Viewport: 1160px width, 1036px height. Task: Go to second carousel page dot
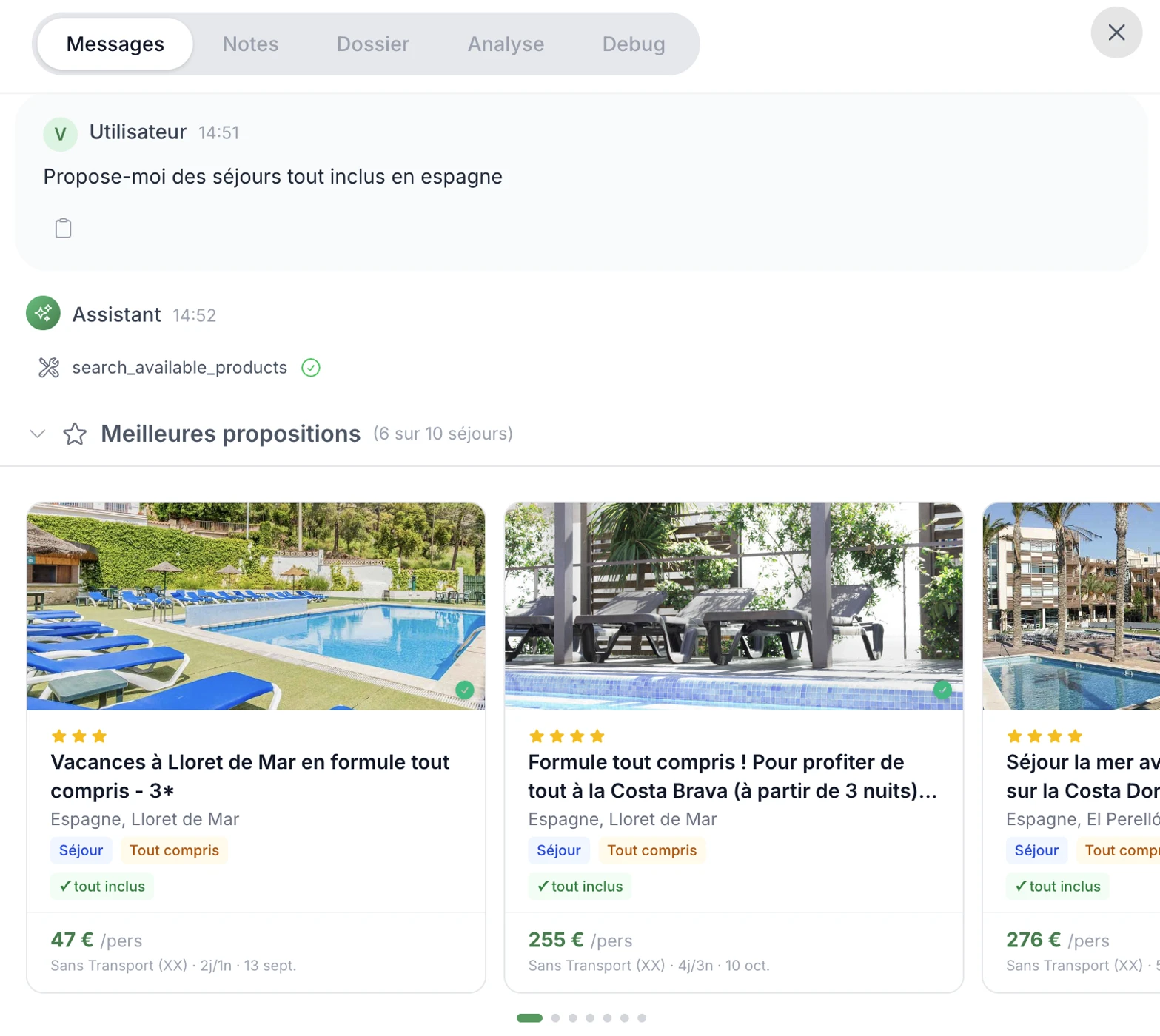(555, 1018)
